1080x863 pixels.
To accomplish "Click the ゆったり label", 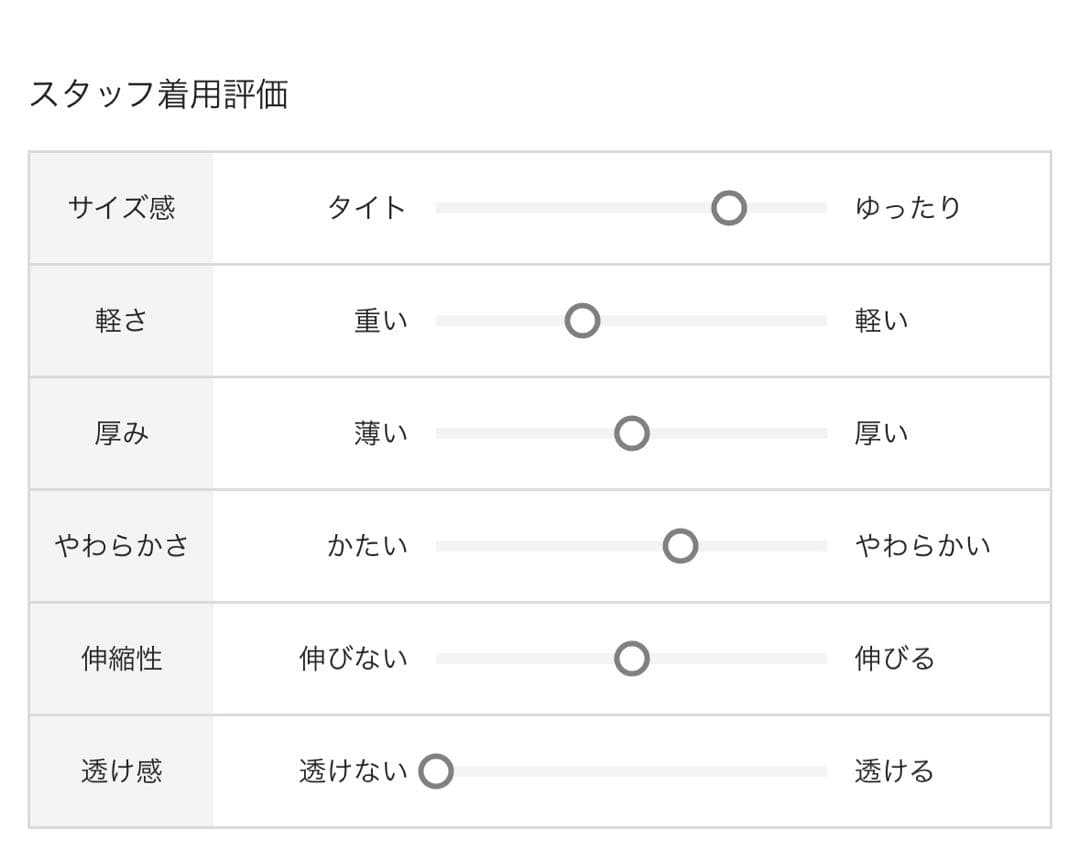I will [908, 208].
